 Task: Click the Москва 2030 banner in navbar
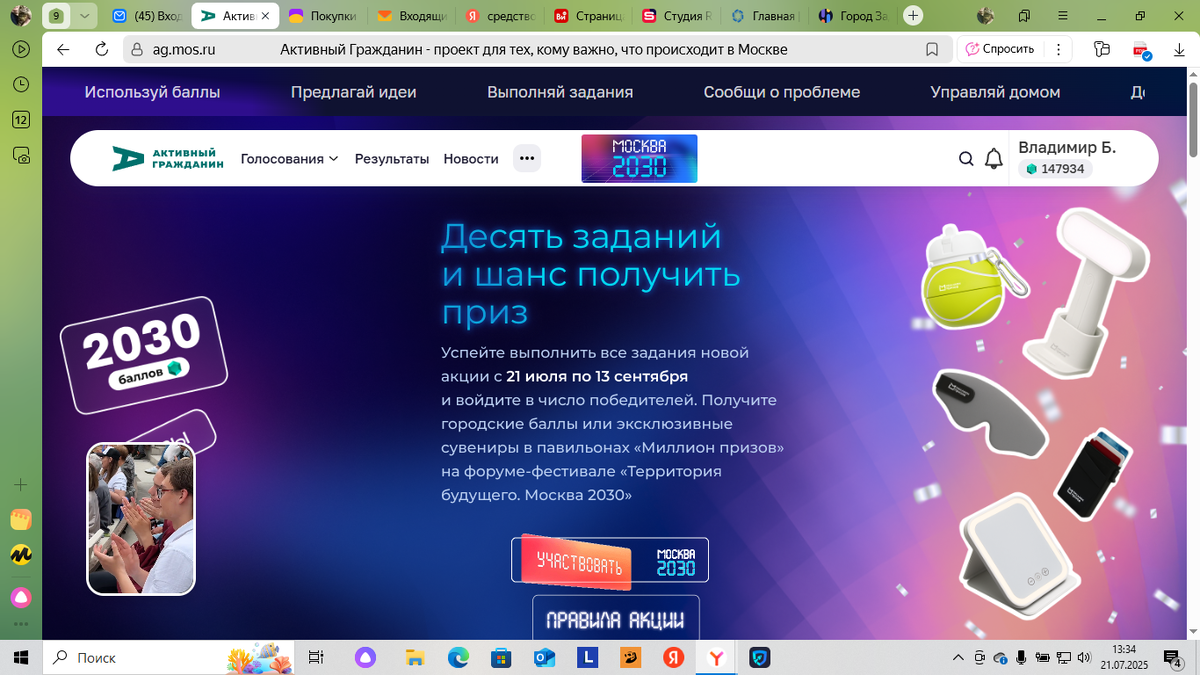point(639,158)
